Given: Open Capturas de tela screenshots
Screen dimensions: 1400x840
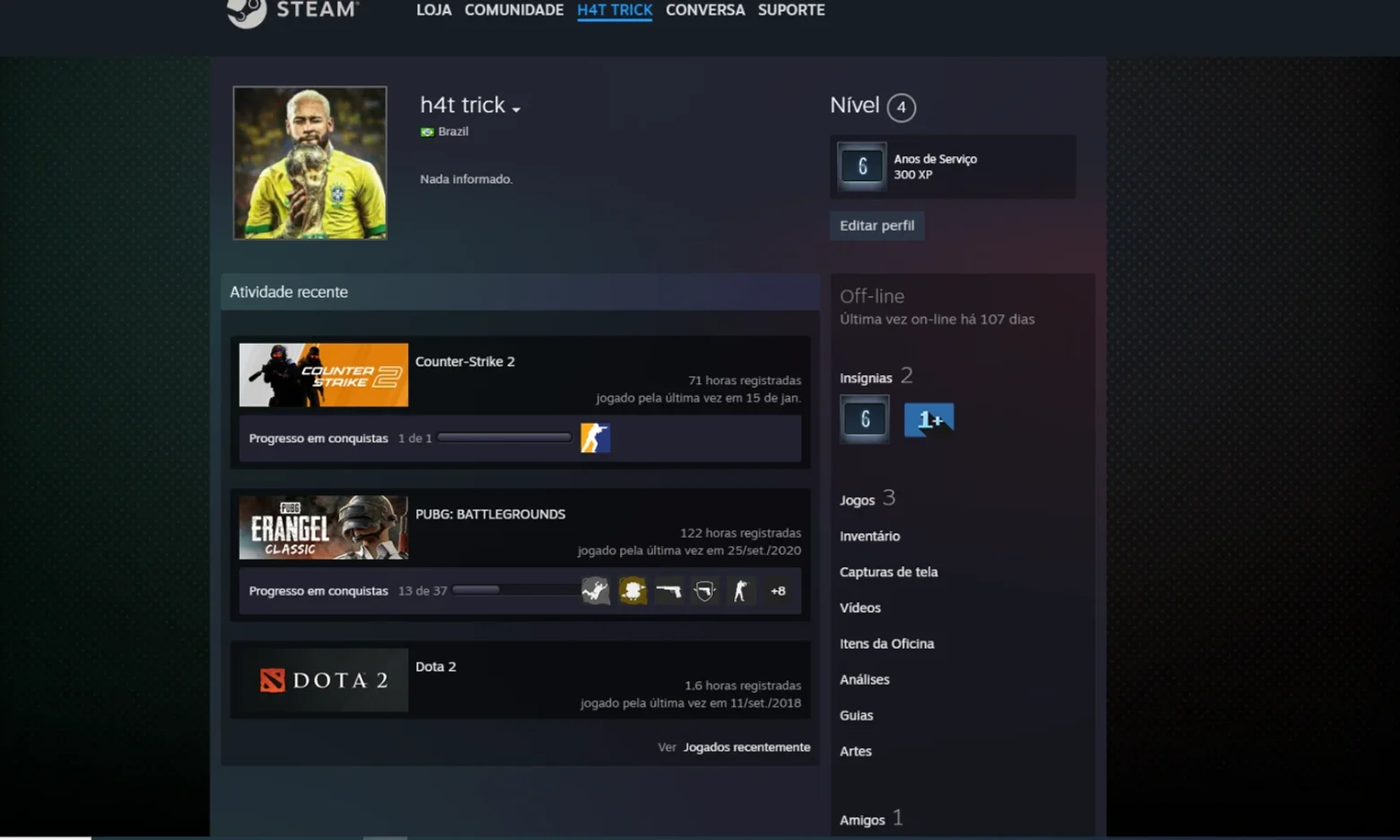Looking at the screenshot, I should (888, 572).
